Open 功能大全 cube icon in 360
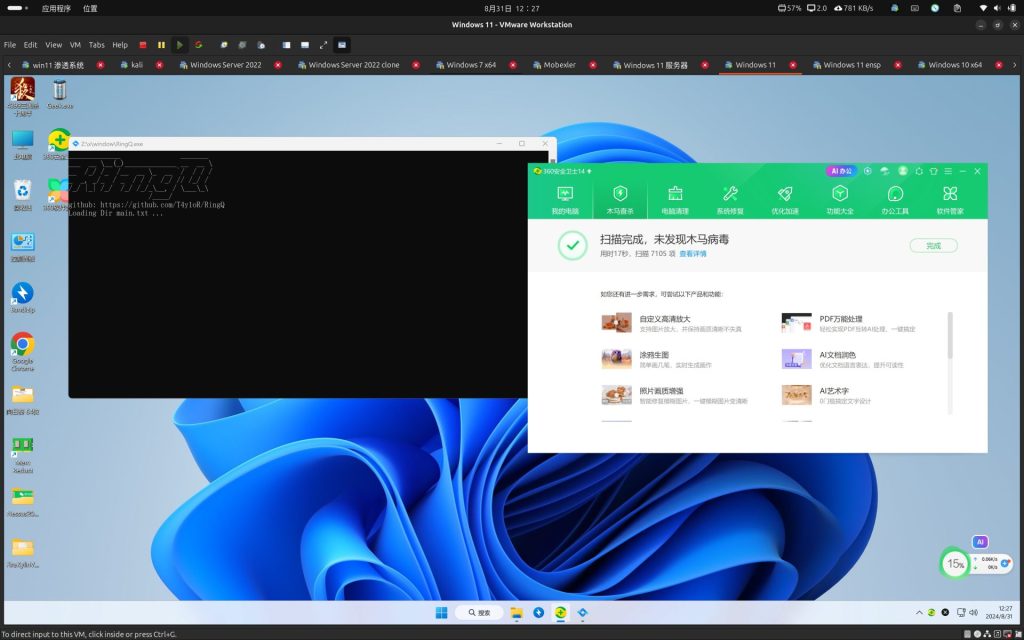 (x=839, y=200)
